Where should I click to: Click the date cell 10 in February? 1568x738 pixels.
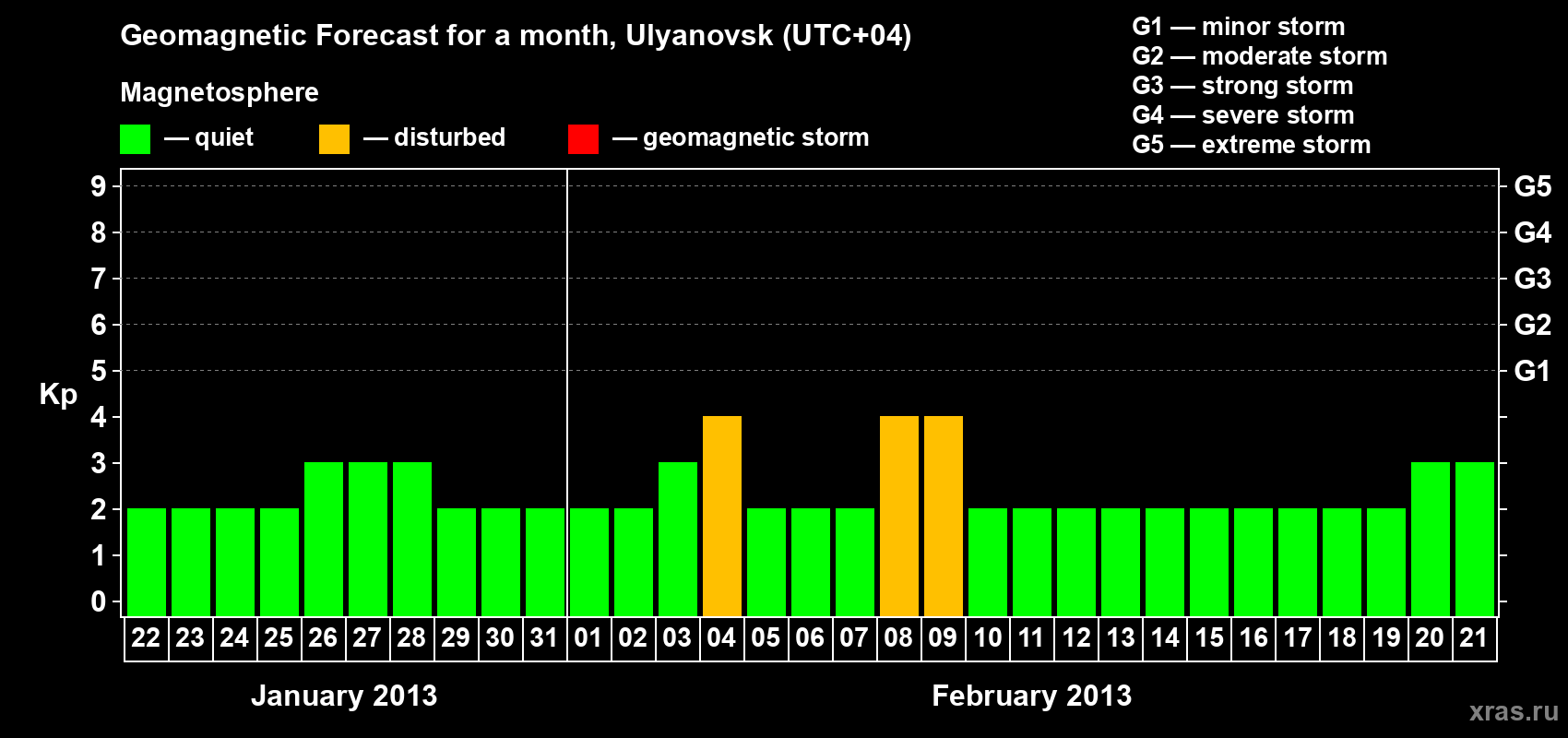pyautogui.click(x=988, y=638)
